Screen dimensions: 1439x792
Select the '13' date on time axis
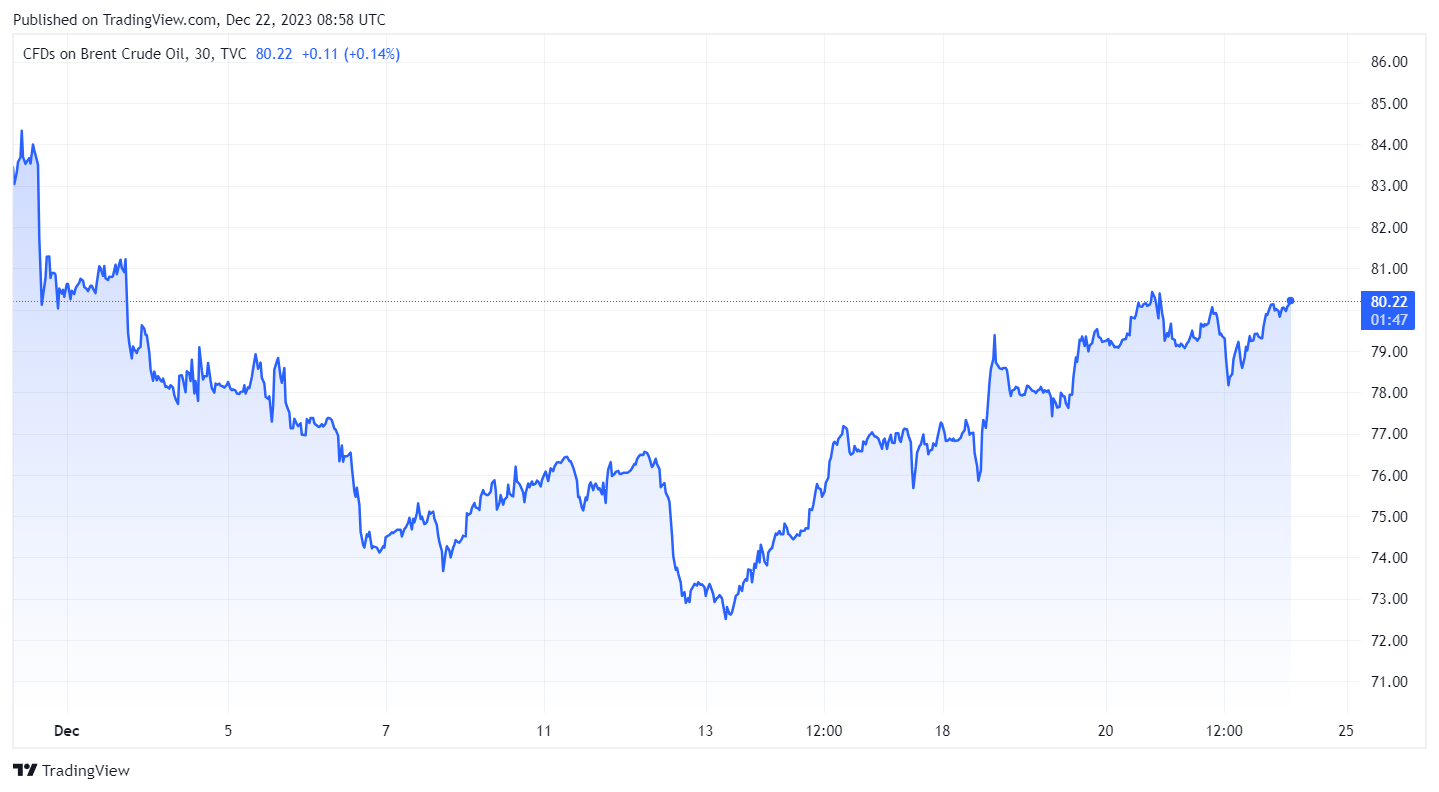pyautogui.click(x=706, y=731)
